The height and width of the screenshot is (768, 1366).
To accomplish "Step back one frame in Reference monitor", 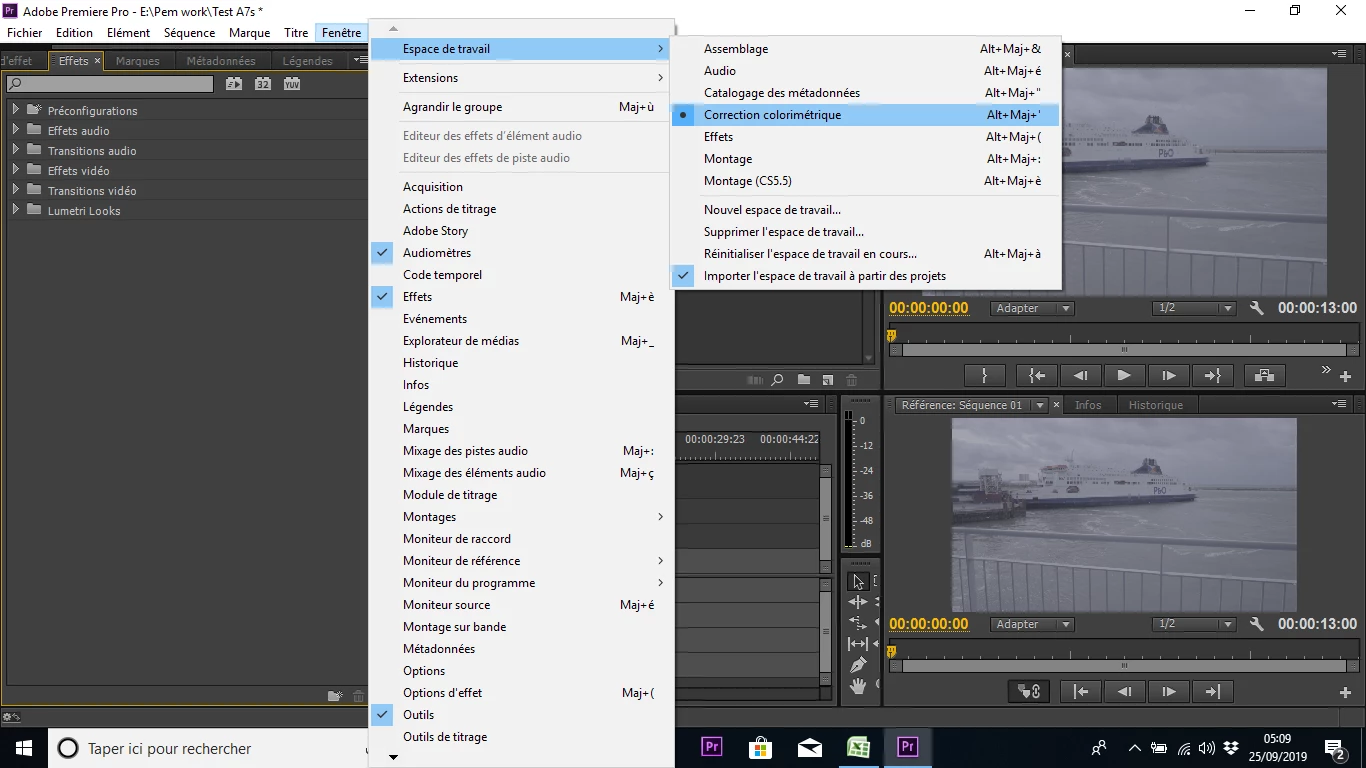I will (1125, 691).
